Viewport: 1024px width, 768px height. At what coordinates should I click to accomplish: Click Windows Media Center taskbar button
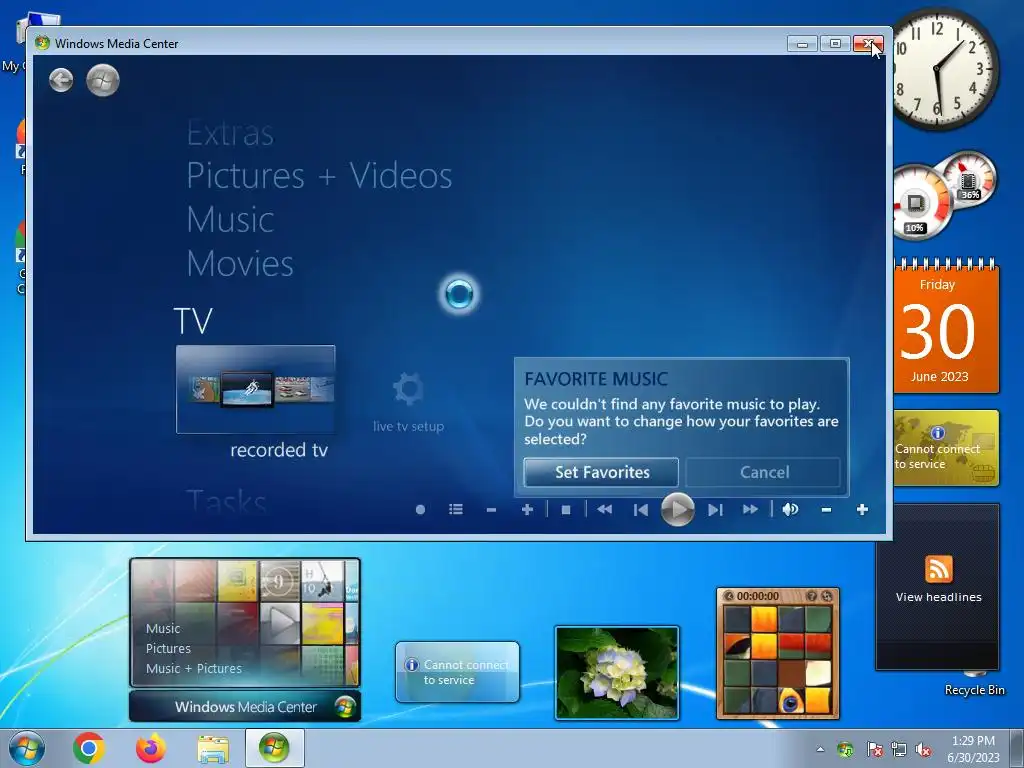tap(275, 748)
